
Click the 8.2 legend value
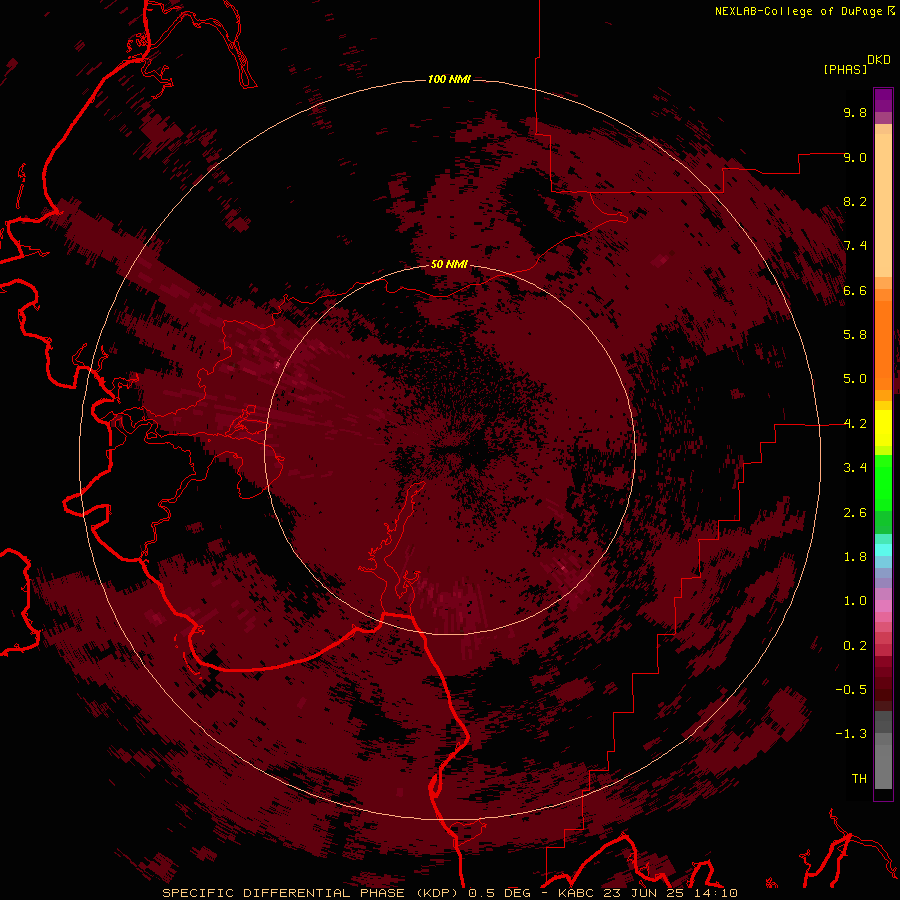pyautogui.click(x=855, y=201)
